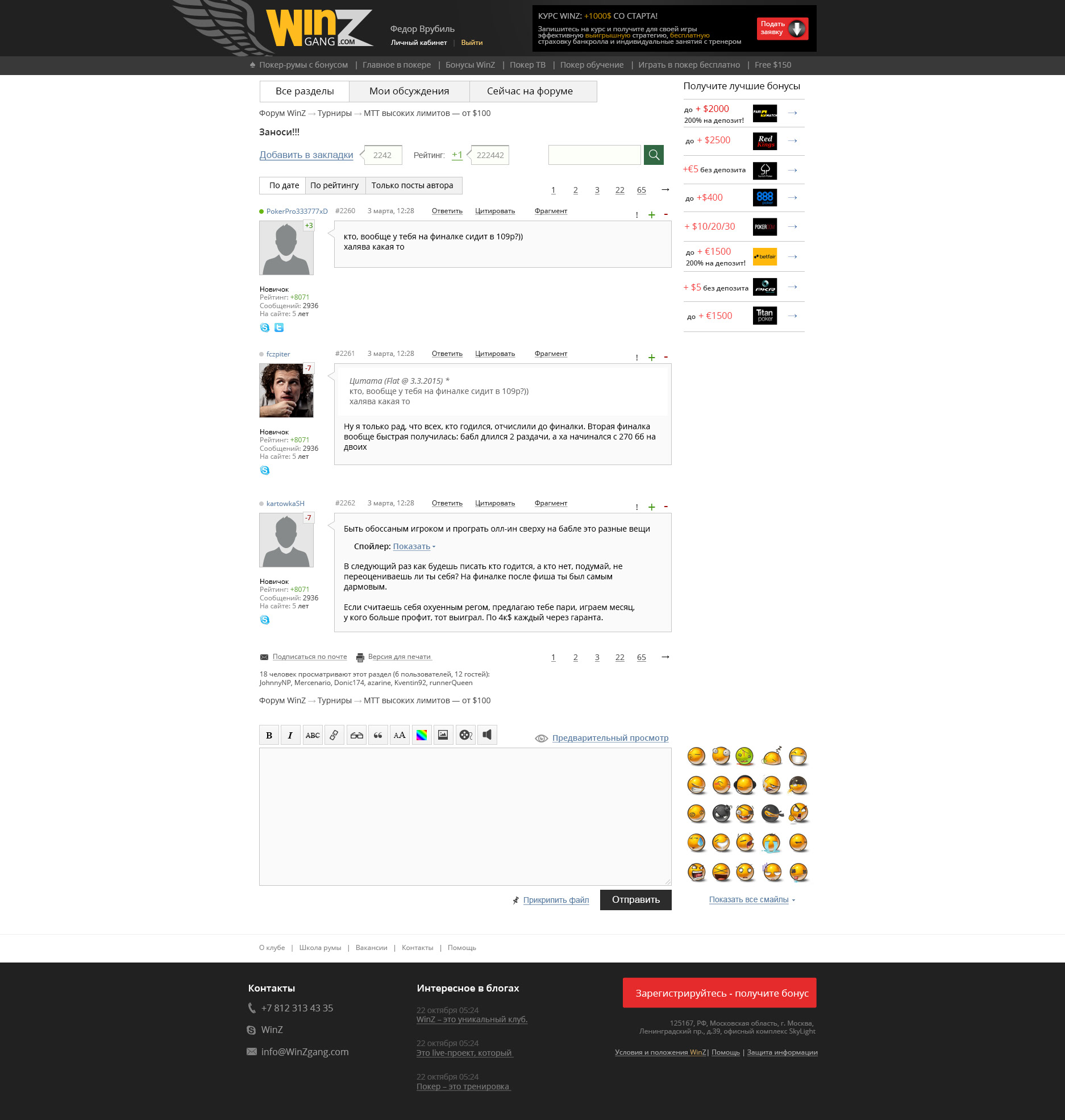Sort posts 'По дате'
This screenshot has width=1065, height=1120.
click(284, 185)
